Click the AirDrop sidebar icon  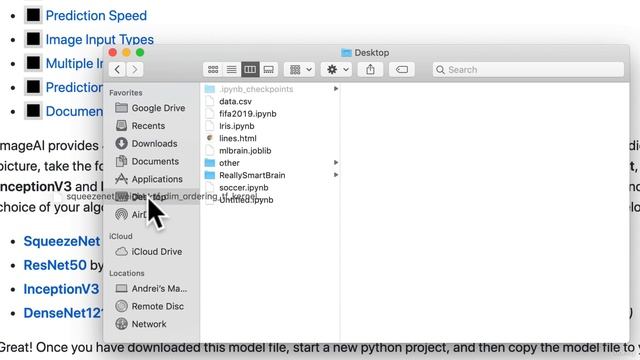[121, 214]
